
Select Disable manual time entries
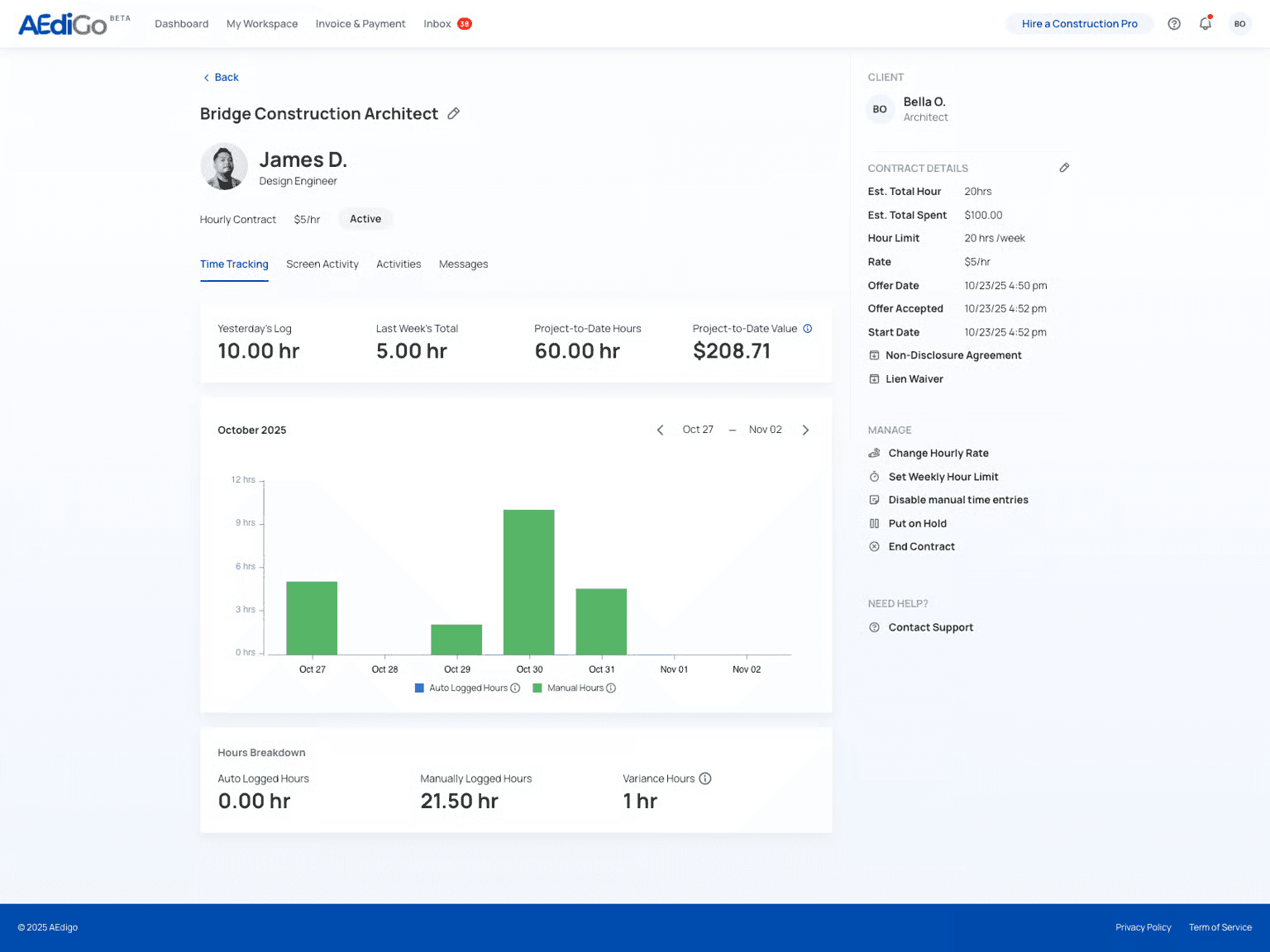(x=958, y=499)
